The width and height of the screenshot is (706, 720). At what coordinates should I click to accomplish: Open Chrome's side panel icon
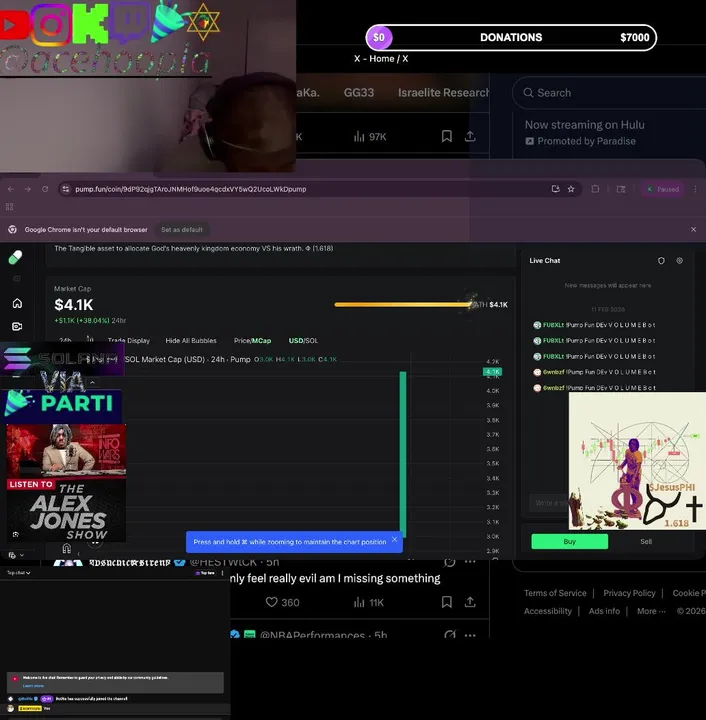click(621, 189)
